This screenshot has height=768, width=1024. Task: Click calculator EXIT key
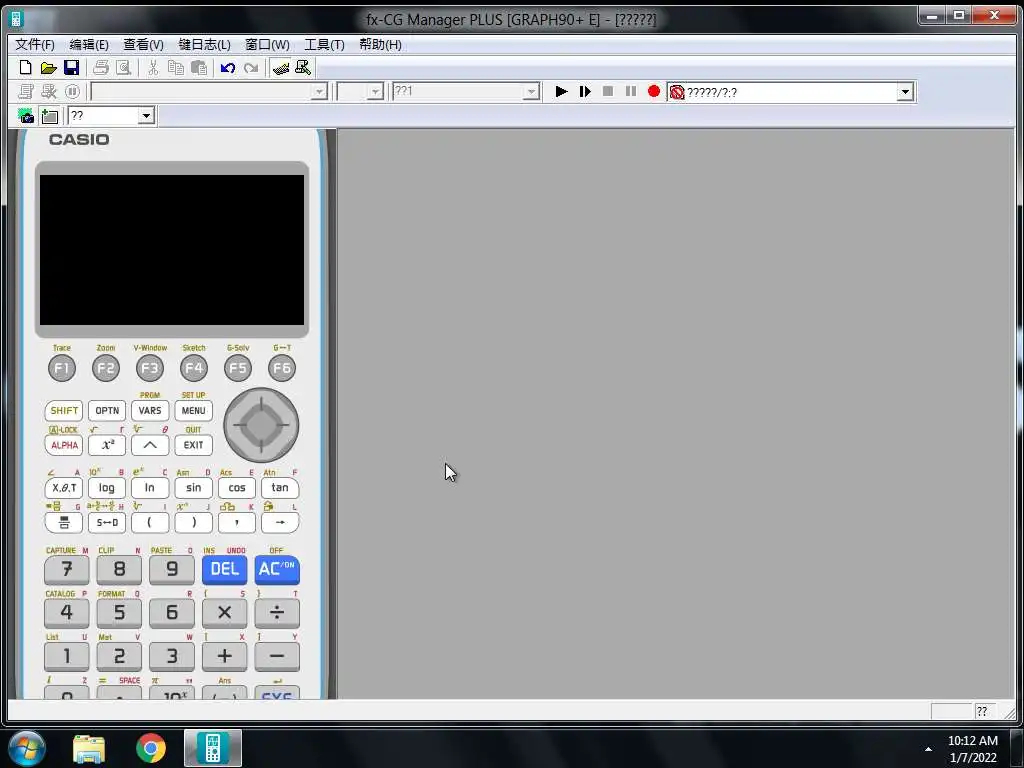tap(193, 445)
